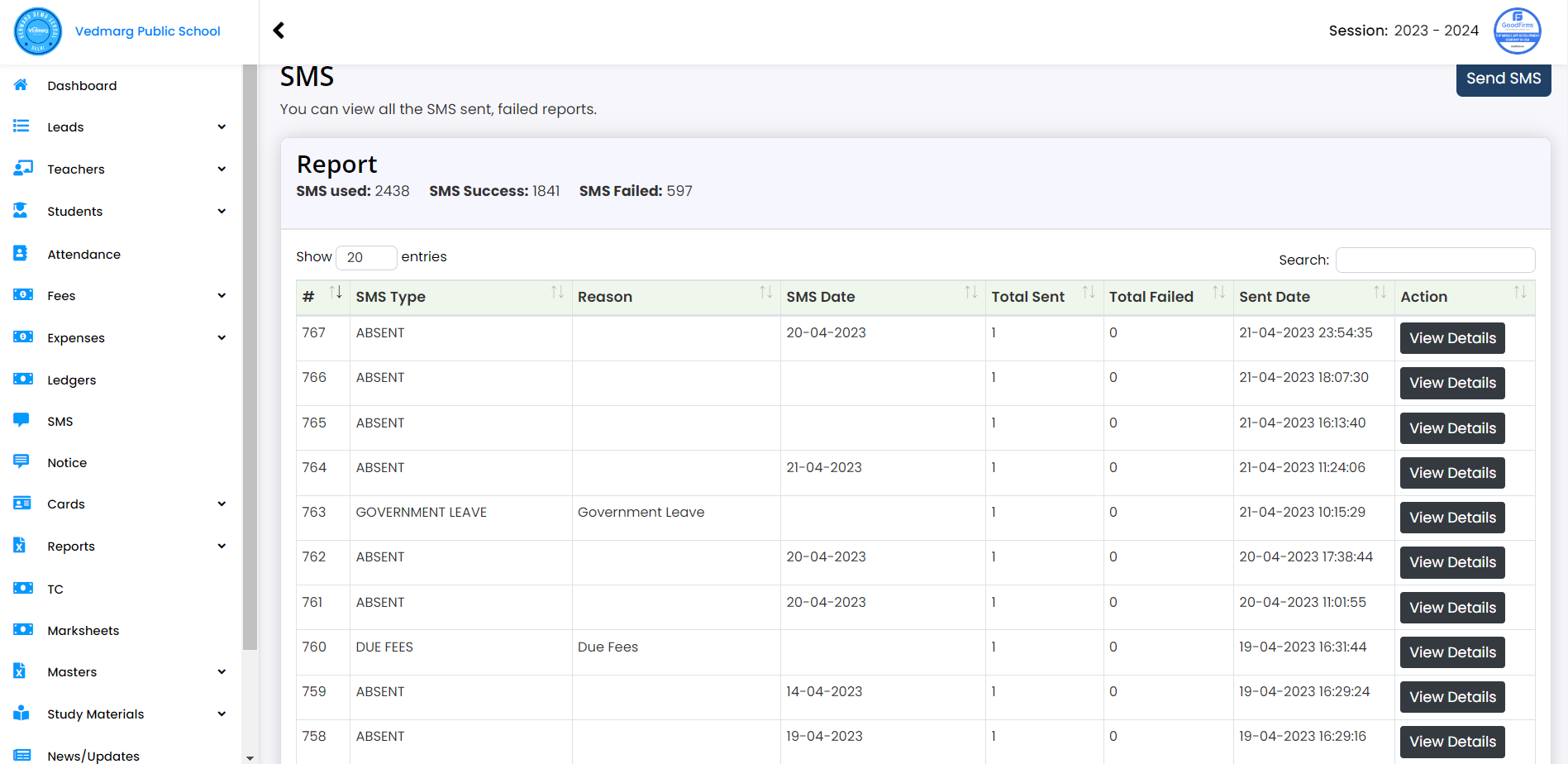Expand the Students menu
The image size is (1568, 764).
[222, 211]
